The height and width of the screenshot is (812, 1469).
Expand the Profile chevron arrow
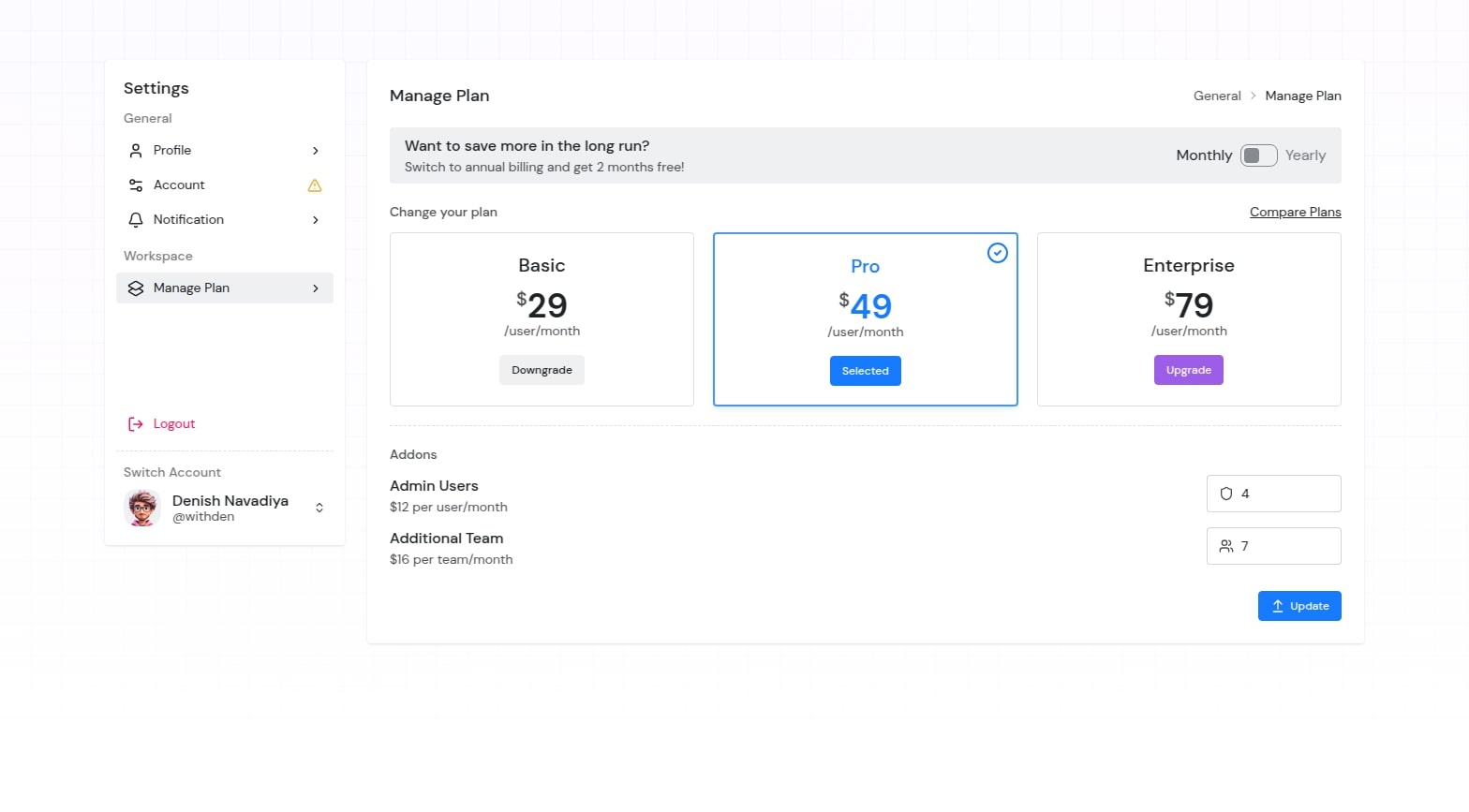(316, 151)
